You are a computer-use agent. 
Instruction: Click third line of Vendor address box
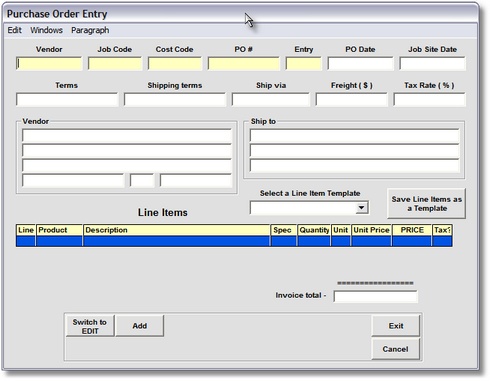(127, 166)
